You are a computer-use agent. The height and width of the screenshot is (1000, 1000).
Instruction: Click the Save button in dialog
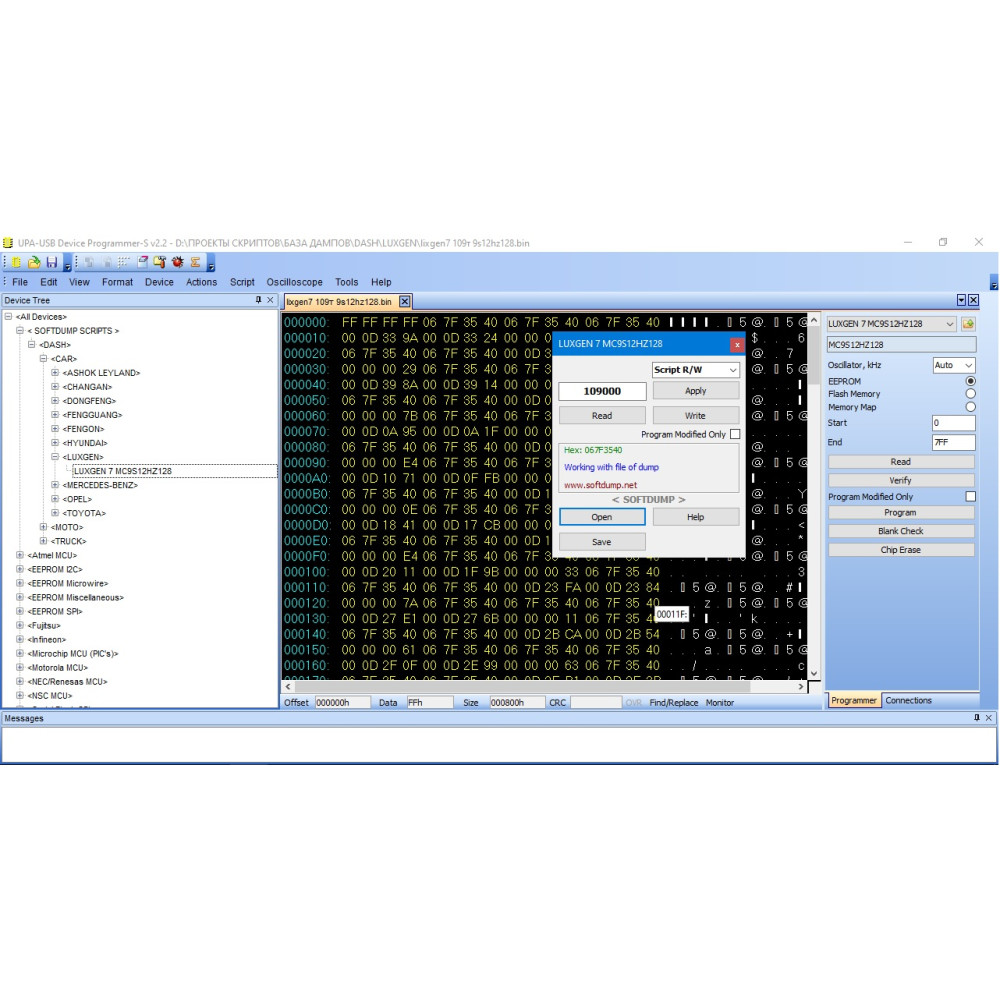[x=602, y=541]
